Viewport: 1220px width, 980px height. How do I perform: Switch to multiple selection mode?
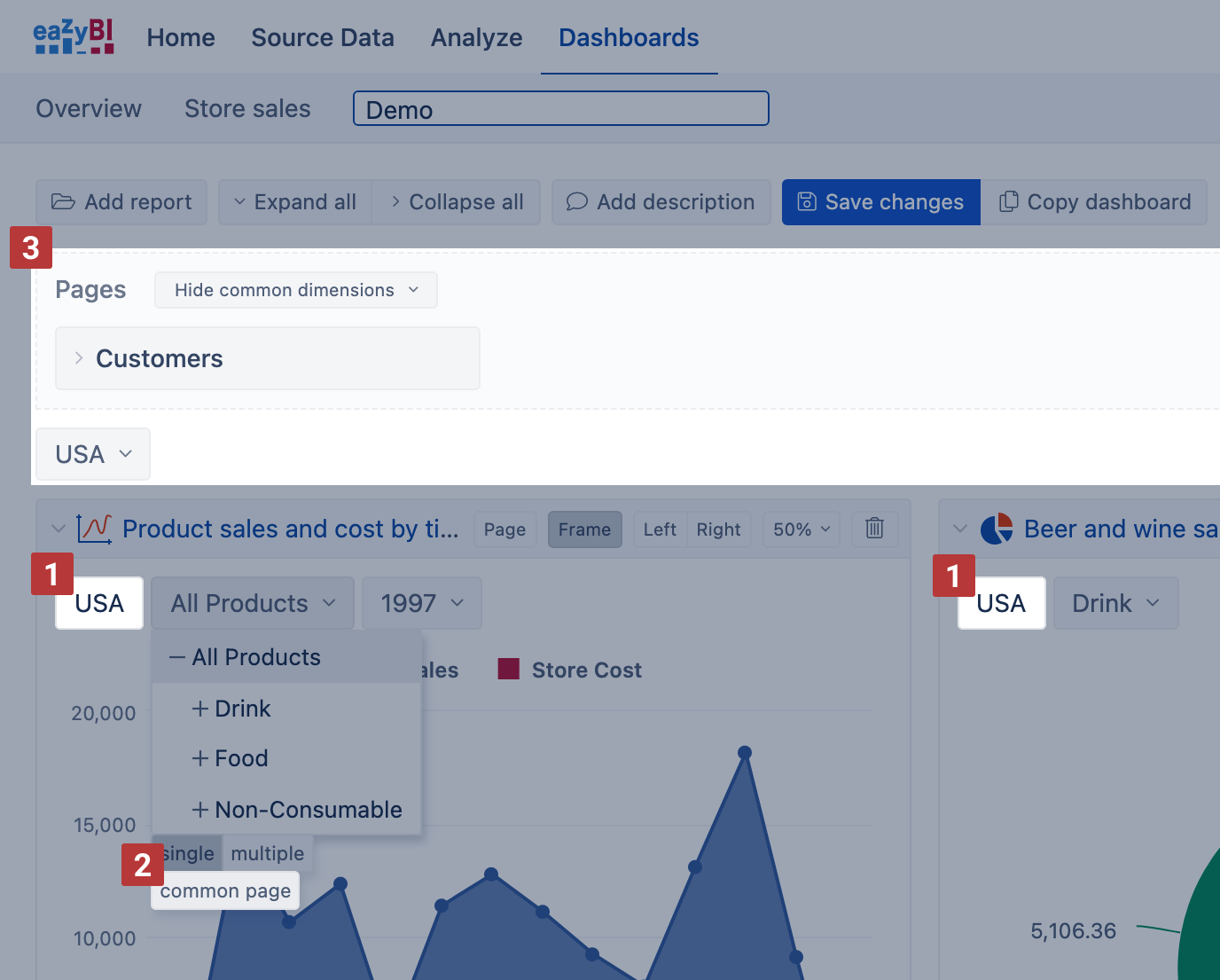(267, 853)
